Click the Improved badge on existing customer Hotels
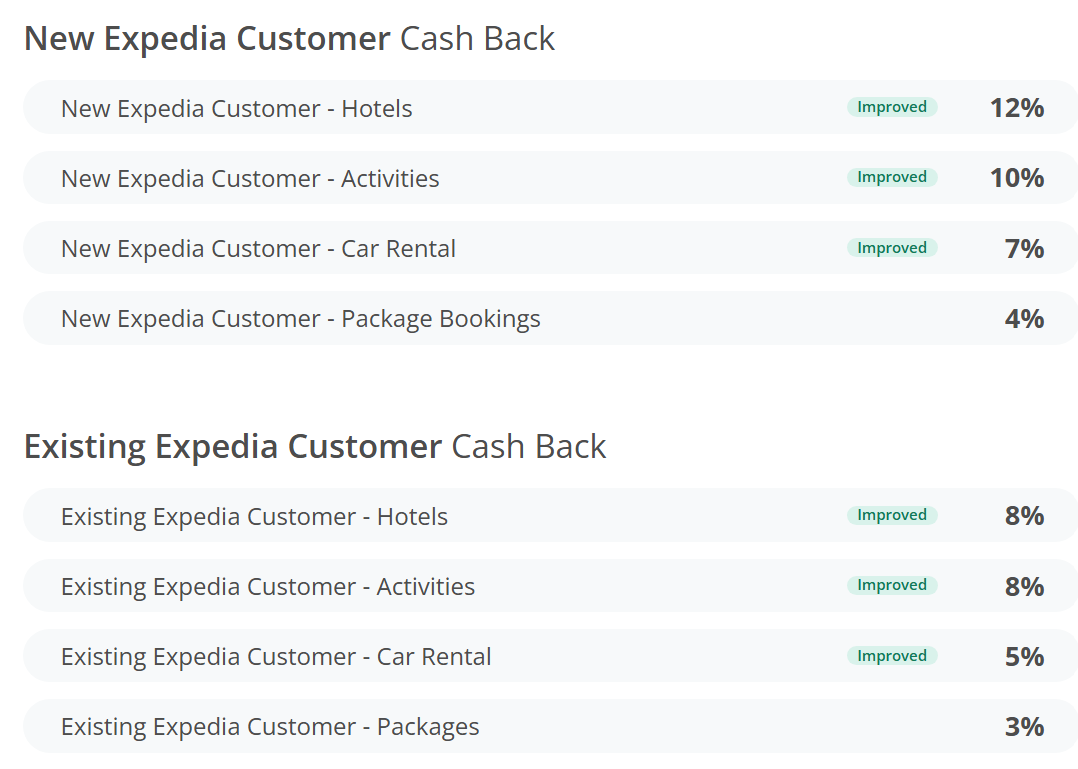The width and height of the screenshot is (1078, 769). point(892,515)
